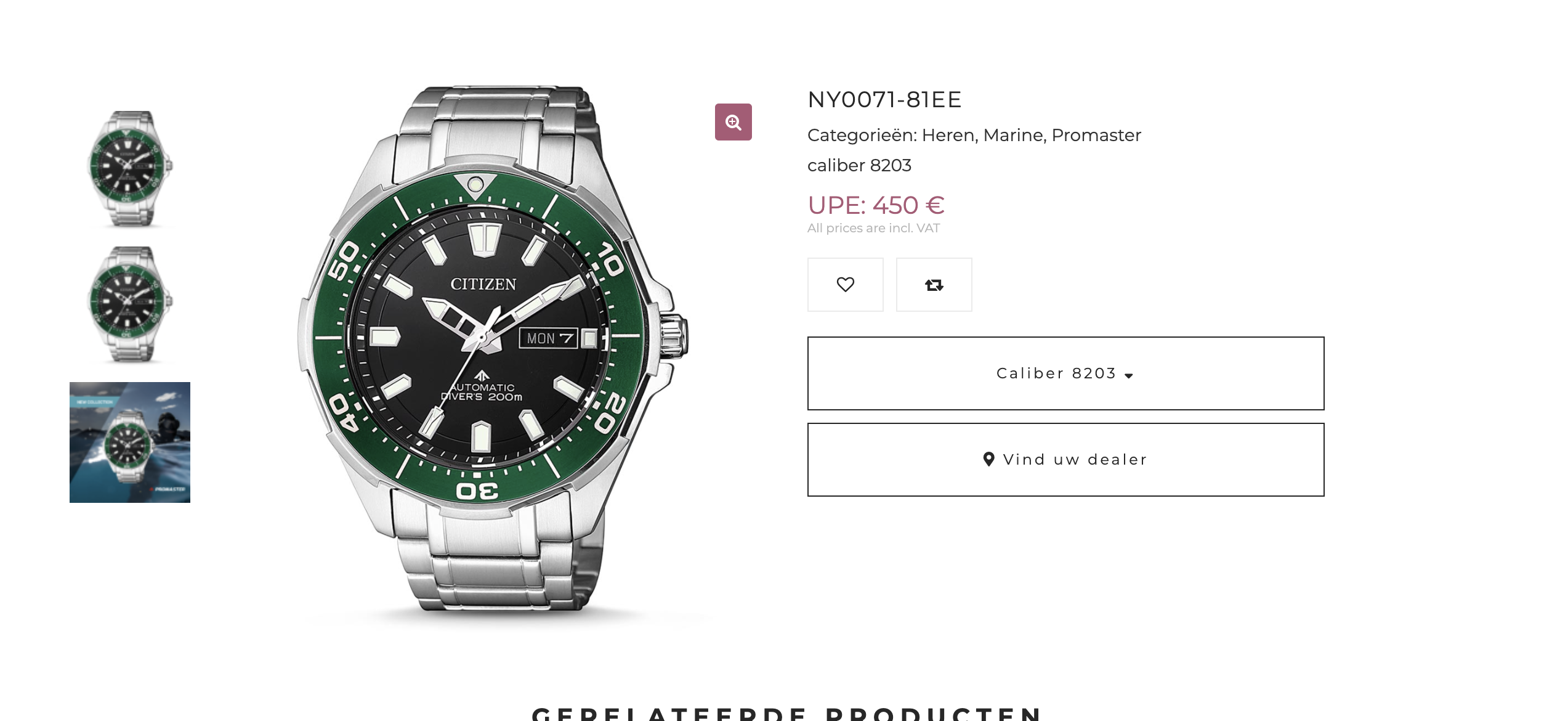Screen dimensions: 1568x721
Task: Click the magnifier zoom icon on image
Action: [x=733, y=122]
